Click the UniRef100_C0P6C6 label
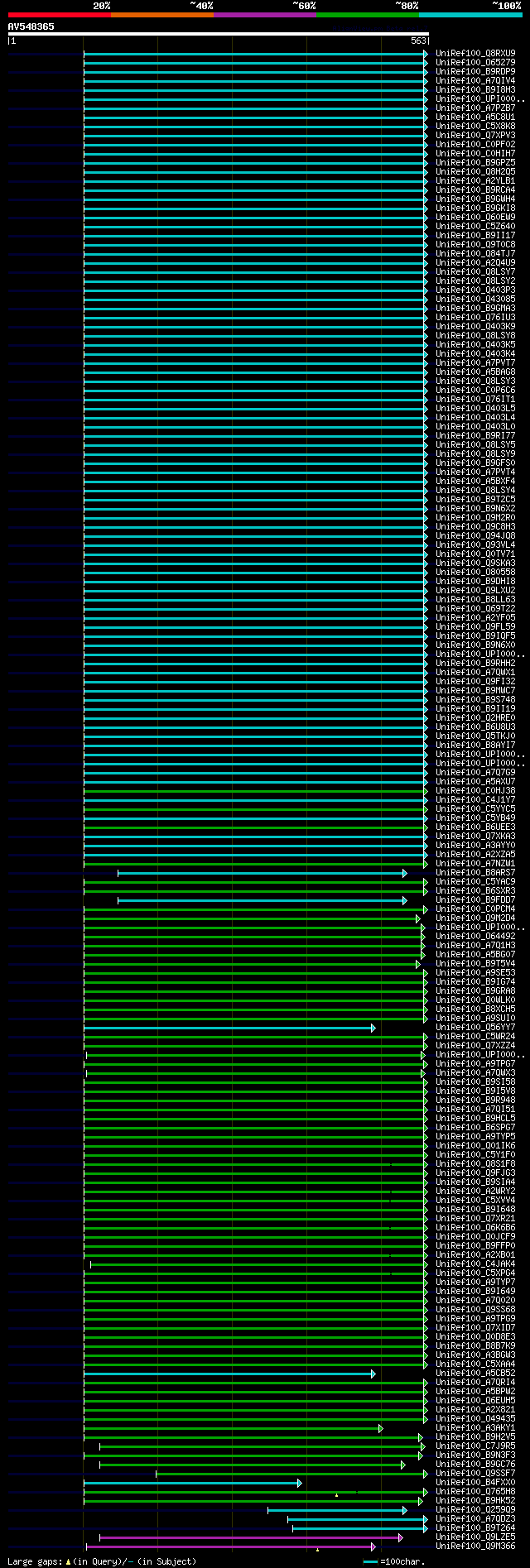Viewport: 530px width, 1568px height. (475, 390)
